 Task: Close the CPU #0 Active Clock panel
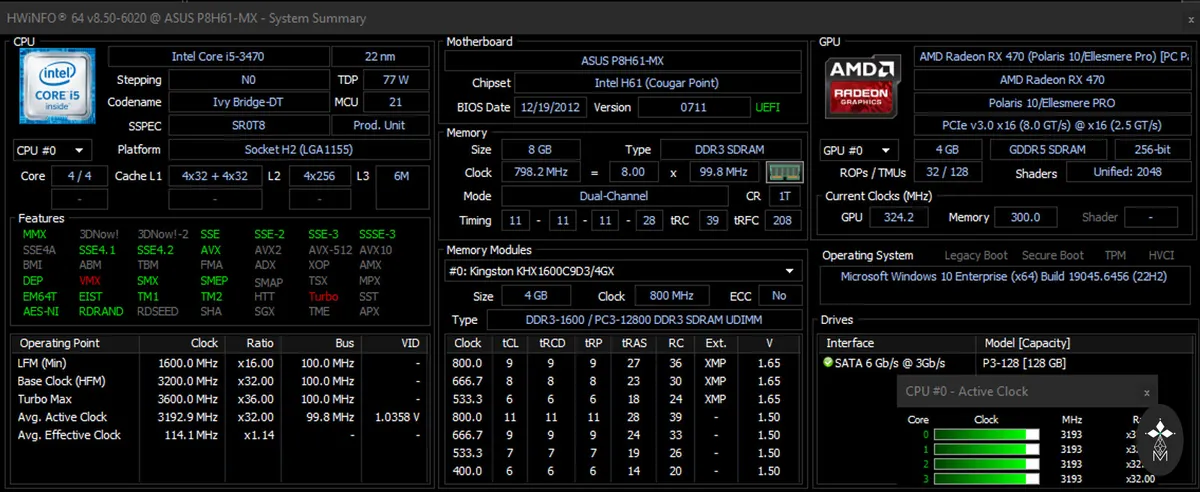pos(1147,393)
